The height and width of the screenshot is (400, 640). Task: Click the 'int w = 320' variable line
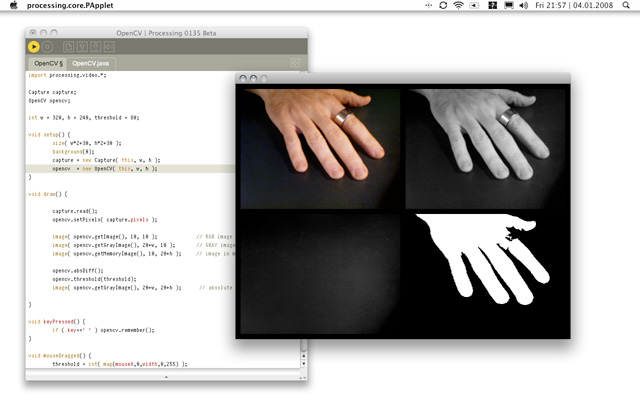[84, 118]
